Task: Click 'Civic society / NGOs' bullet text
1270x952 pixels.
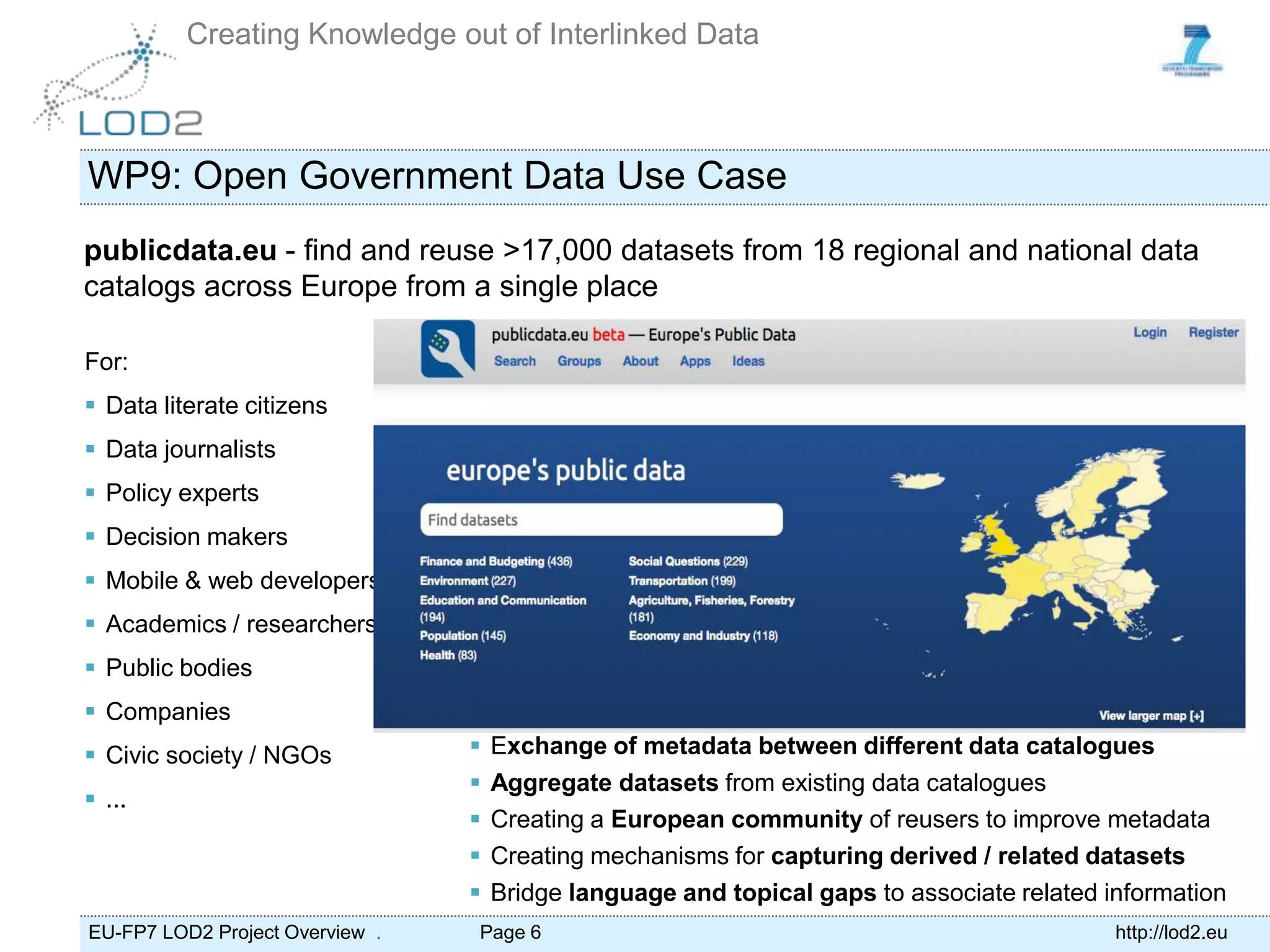Action: [218, 756]
